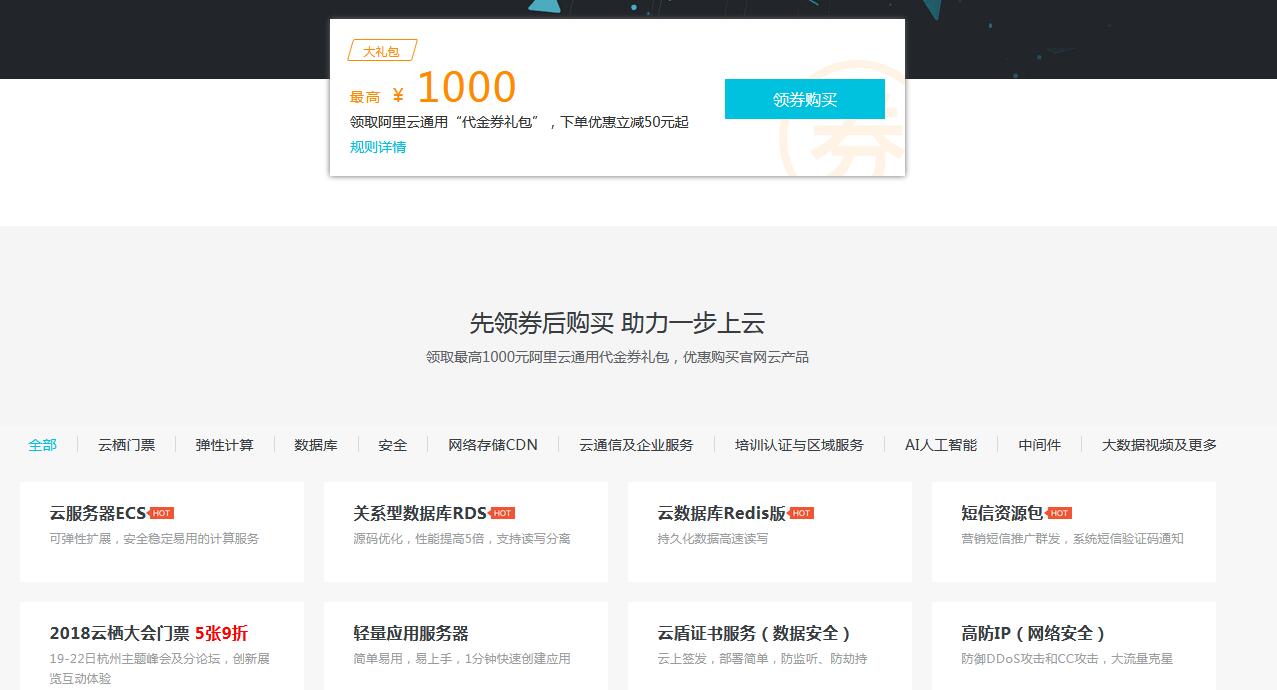Click the description starting 19-22日杭州主题峰会
1277x690 pixels.
(160, 668)
